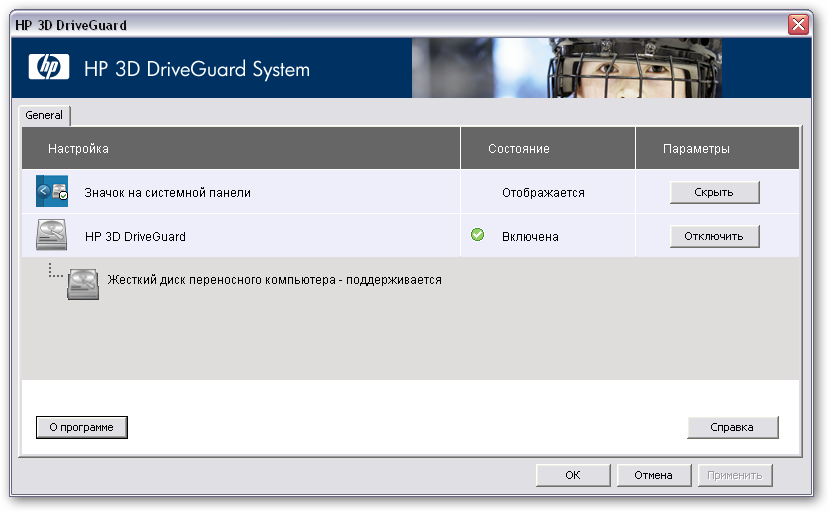Click the green enabled check mark icon
Viewport: 829px width, 512px height.
[x=477, y=234]
